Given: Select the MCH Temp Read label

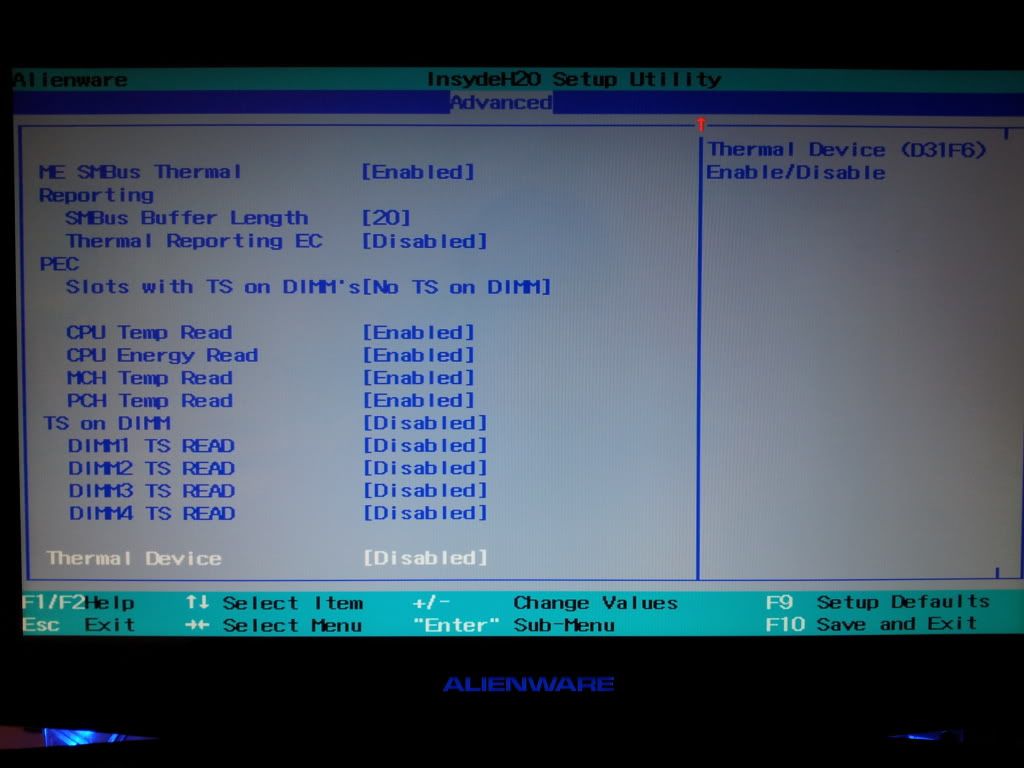Looking at the screenshot, I should 150,378.
